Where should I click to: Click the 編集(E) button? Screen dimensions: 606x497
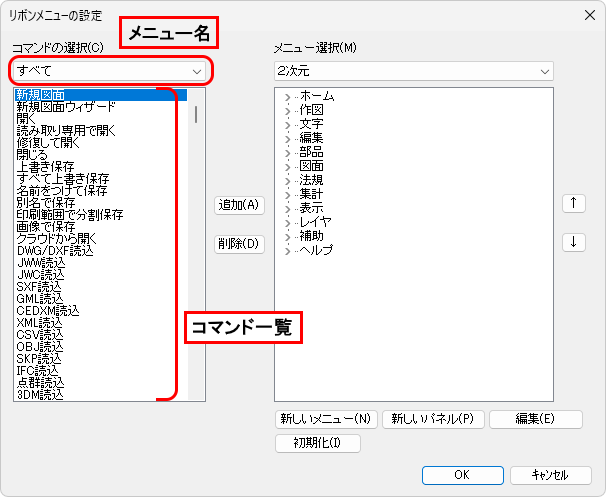(x=536, y=419)
